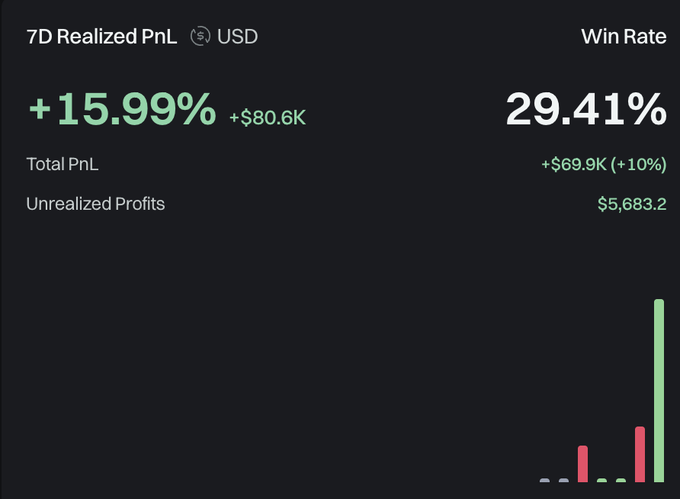Image resolution: width=680 pixels, height=499 pixels.
Task: Click the first small green bar
Action: [602, 480]
